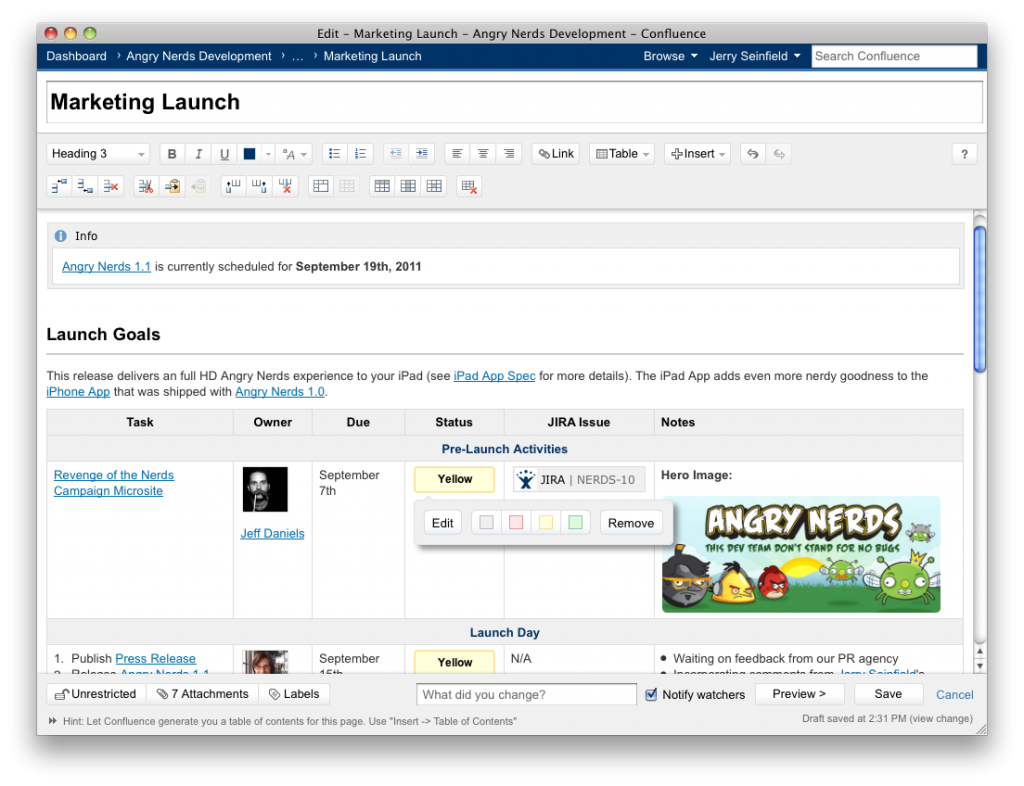Go to Dashboard breadcrumb
The image size is (1024, 786).
tap(76, 56)
